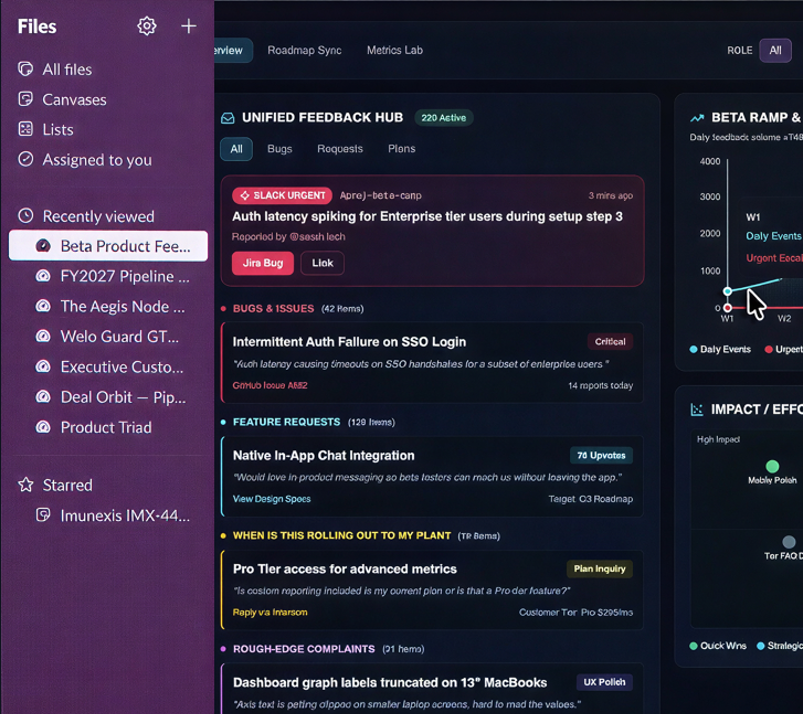Click the Starred section star icon
The width and height of the screenshot is (804, 714).
(x=26, y=485)
